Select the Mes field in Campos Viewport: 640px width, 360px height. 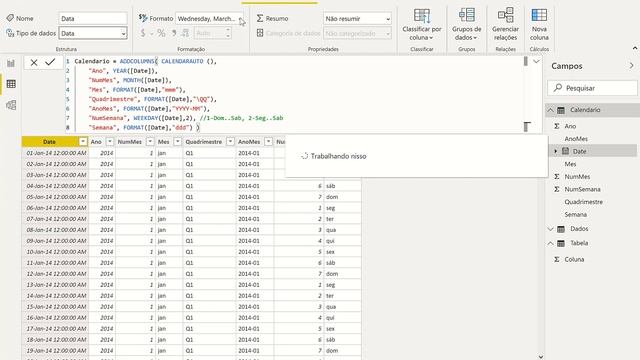[x=570, y=164]
